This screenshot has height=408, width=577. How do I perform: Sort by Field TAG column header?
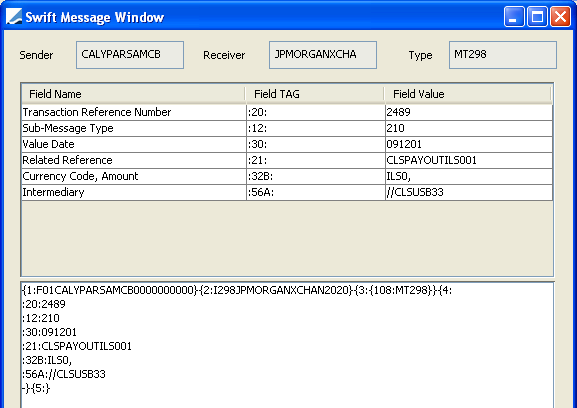[x=315, y=94]
